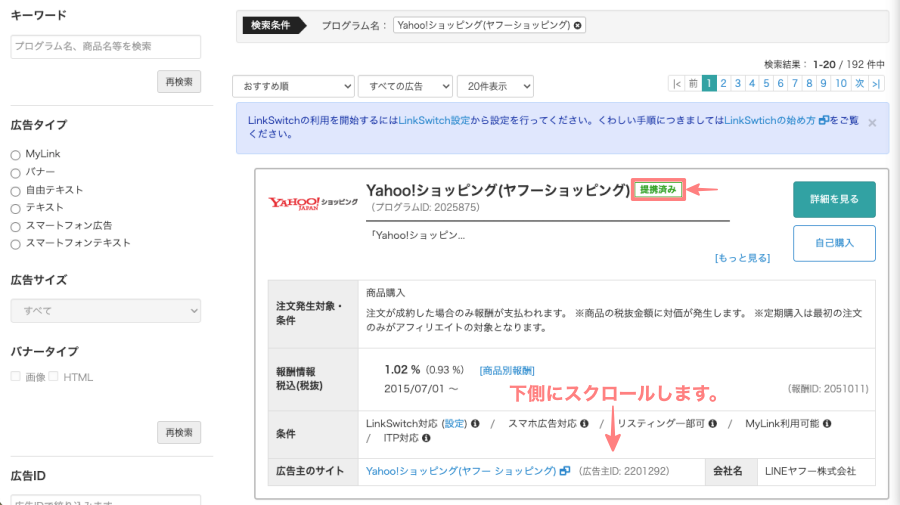Select the スマートフォン広告 radio option
Image resolution: width=900 pixels, height=505 pixels.
pos(15,227)
